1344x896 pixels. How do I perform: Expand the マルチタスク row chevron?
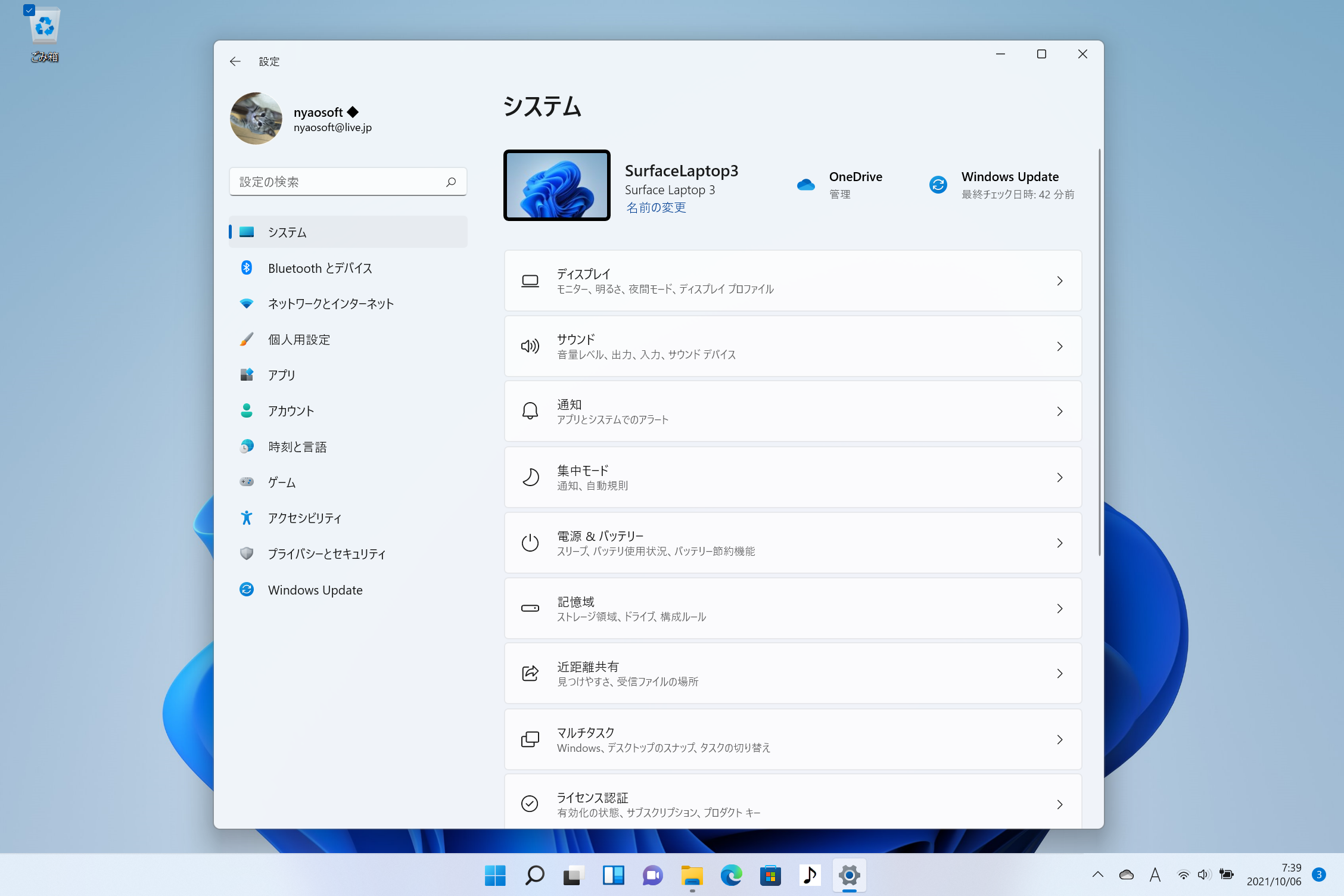click(x=1060, y=739)
